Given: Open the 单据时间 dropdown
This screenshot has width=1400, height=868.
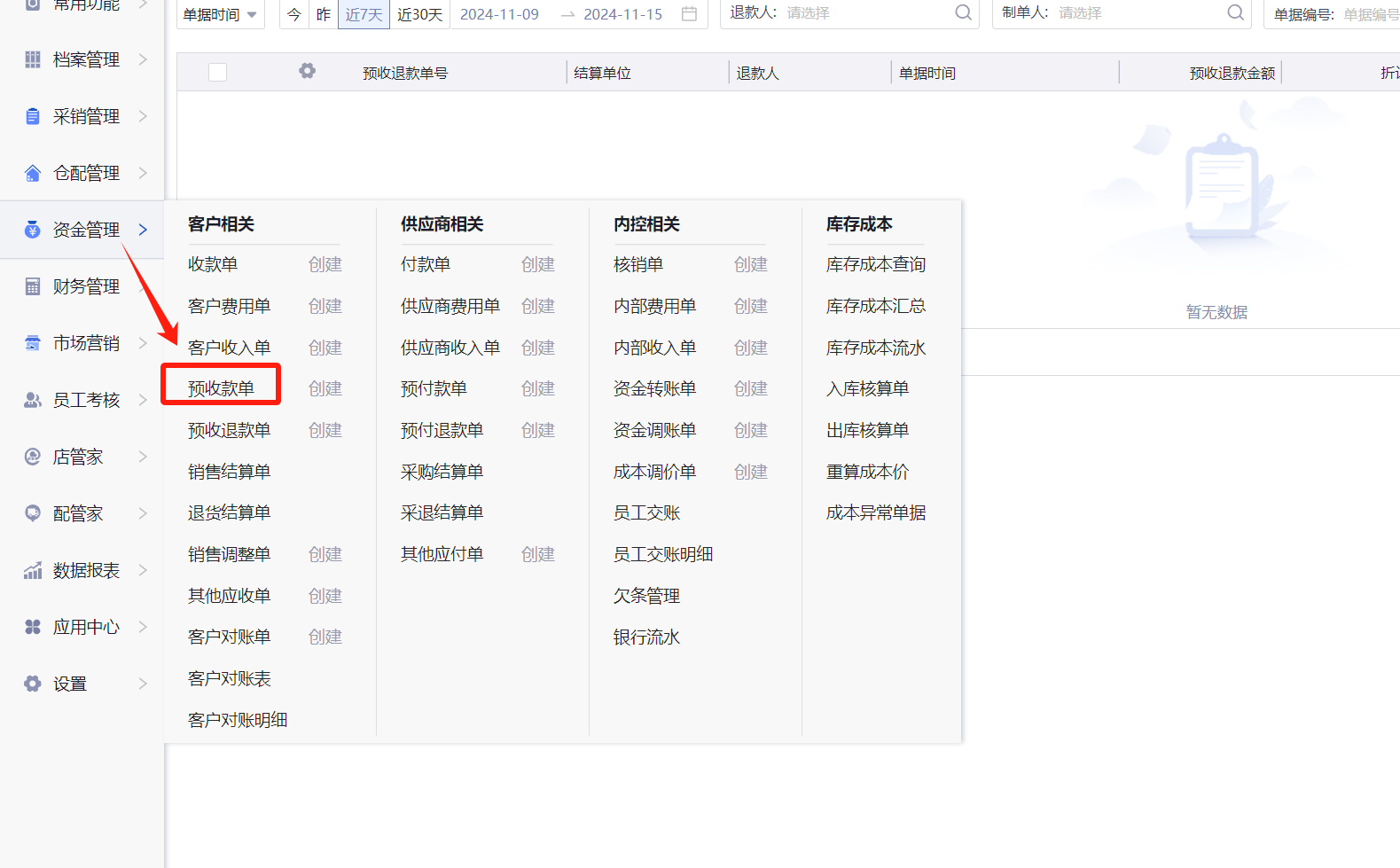Looking at the screenshot, I should click(220, 14).
